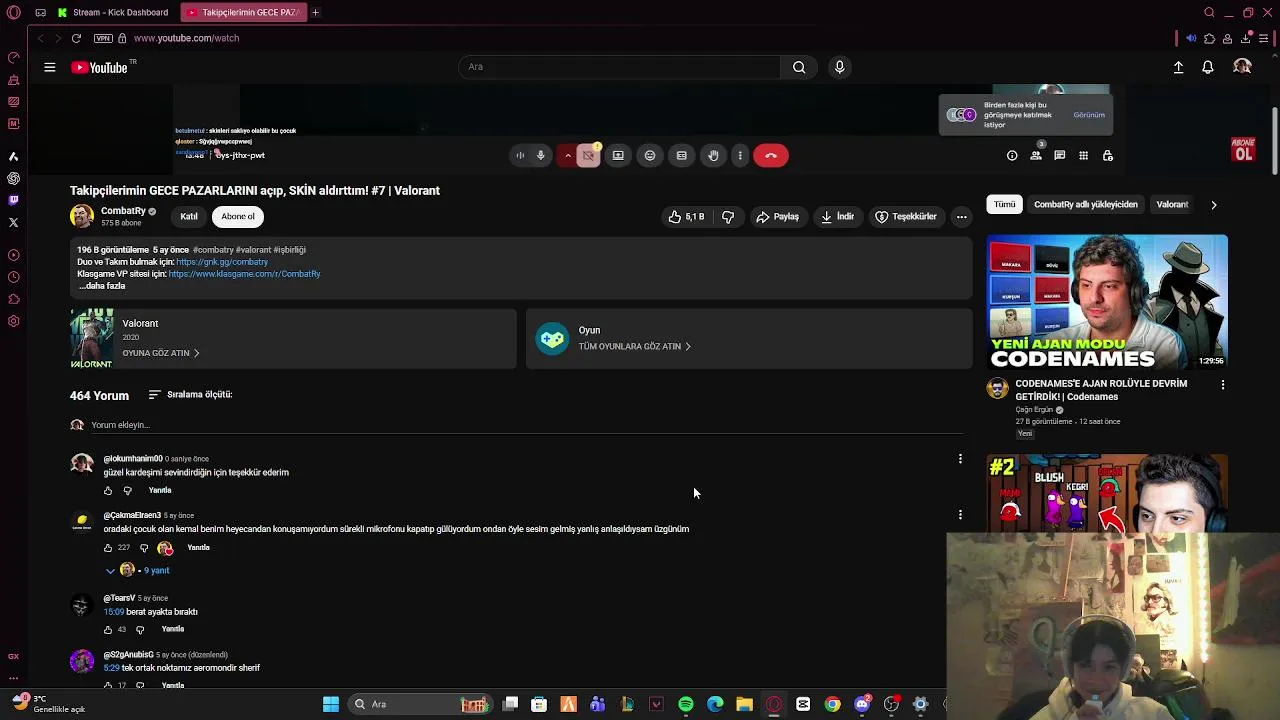
Task: Show call participants people icon
Action: (x=1036, y=155)
